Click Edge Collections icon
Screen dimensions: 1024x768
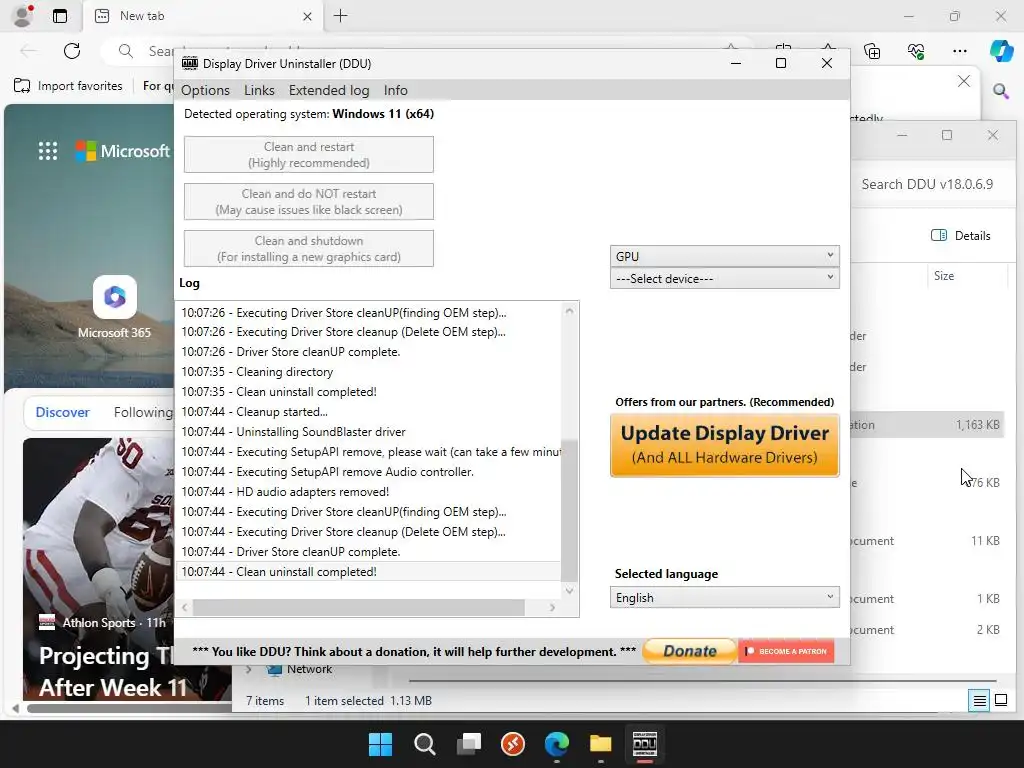pos(872,51)
